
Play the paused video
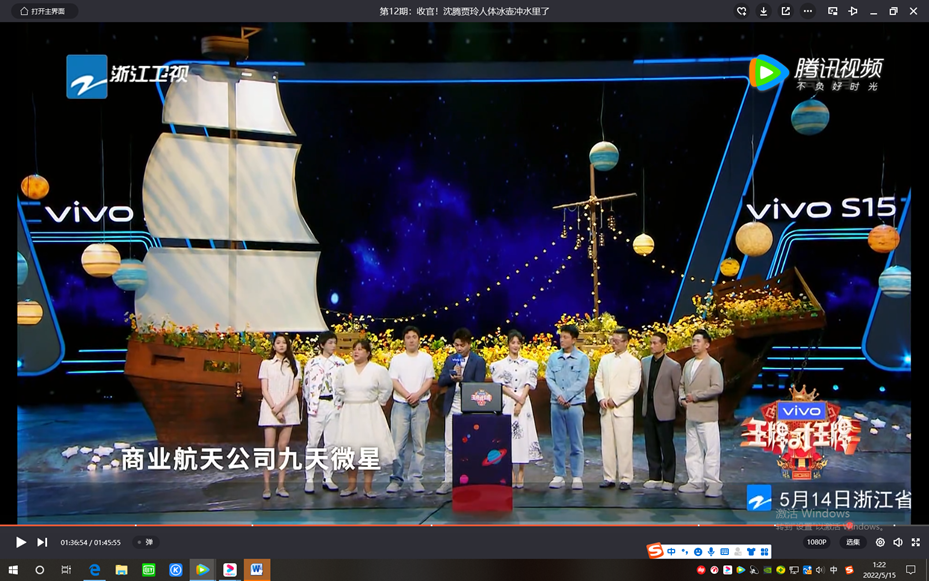[20, 542]
